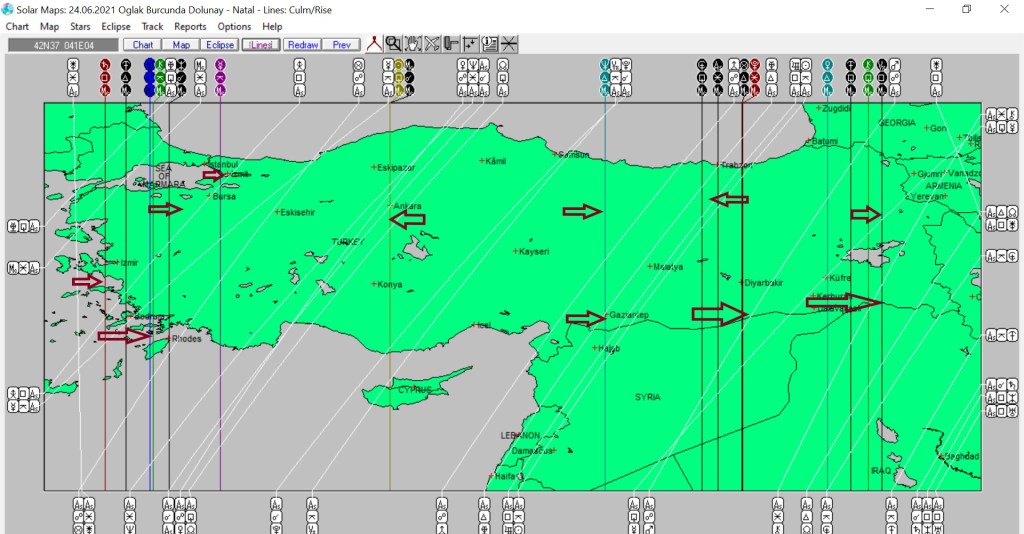Viewport: 1024px width, 534px height.
Task: Choose the paint roller tool
Action: point(451,44)
